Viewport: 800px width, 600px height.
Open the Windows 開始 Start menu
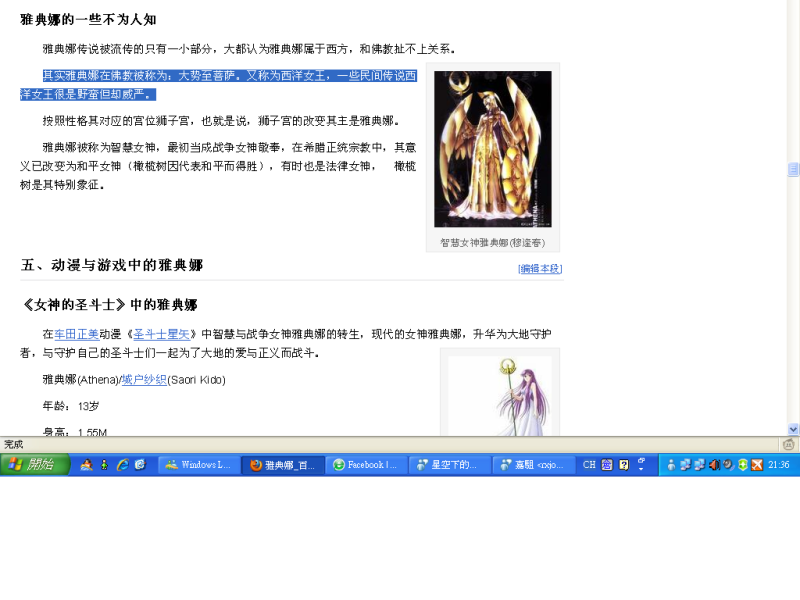[x=35, y=465]
